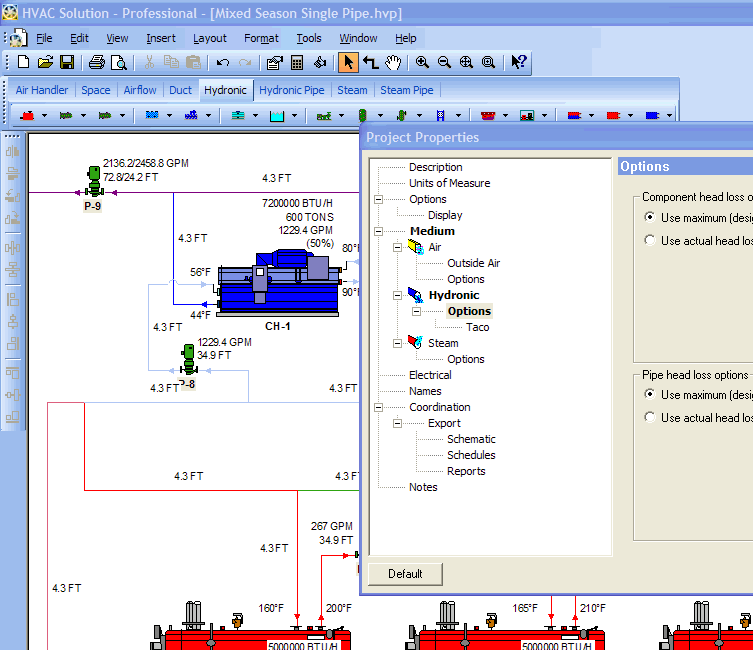Select Use actual head loss for pipes
The width and height of the screenshot is (753, 650).
[x=650, y=417]
